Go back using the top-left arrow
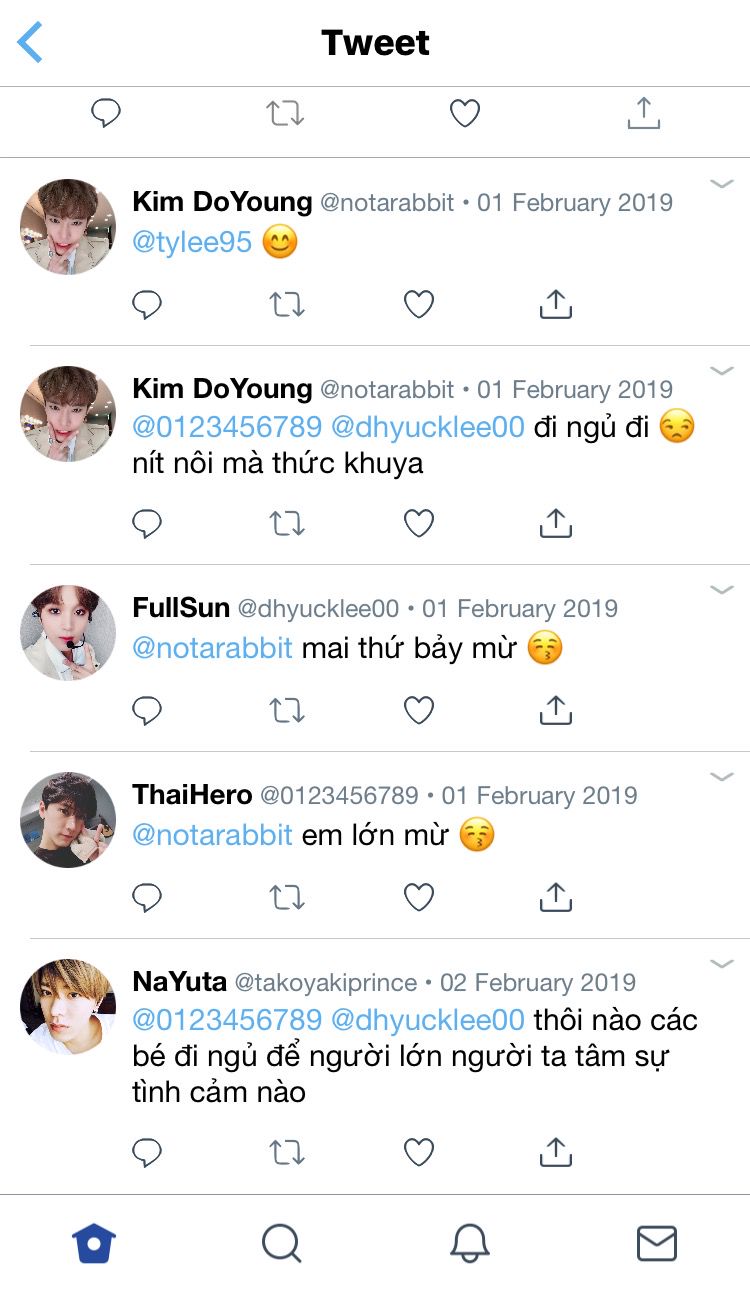This screenshot has width=750, height=1291. (30, 43)
